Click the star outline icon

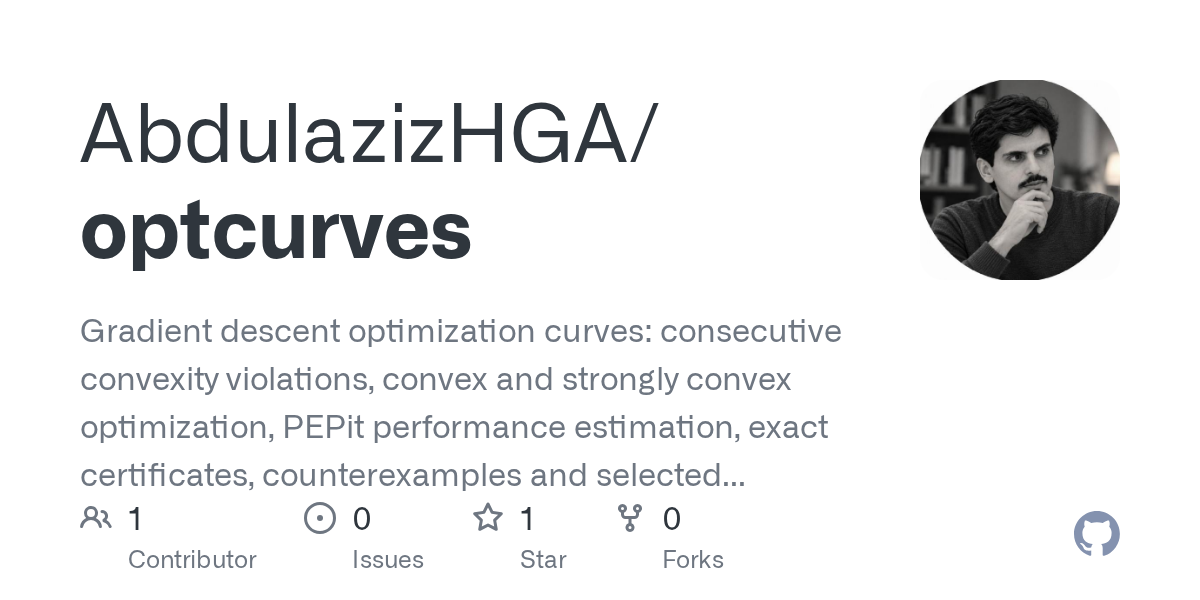point(487,518)
